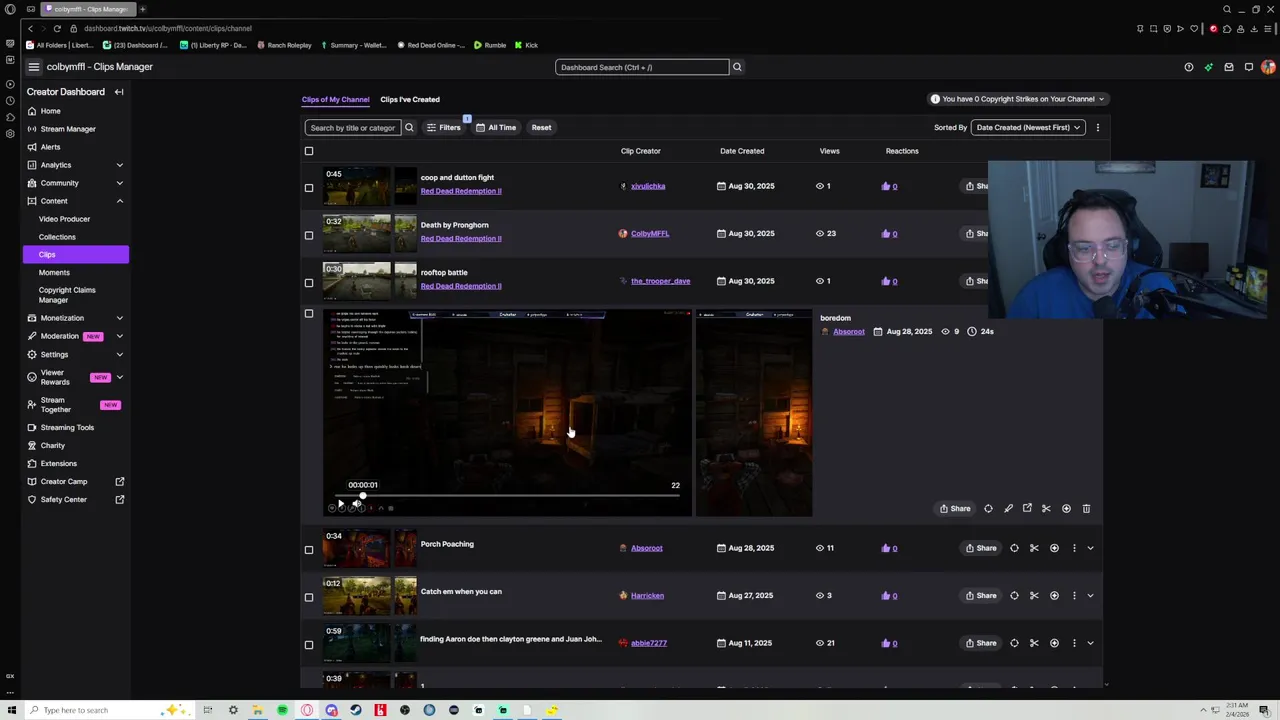Collapse the Content sidebar section

[x=119, y=201]
